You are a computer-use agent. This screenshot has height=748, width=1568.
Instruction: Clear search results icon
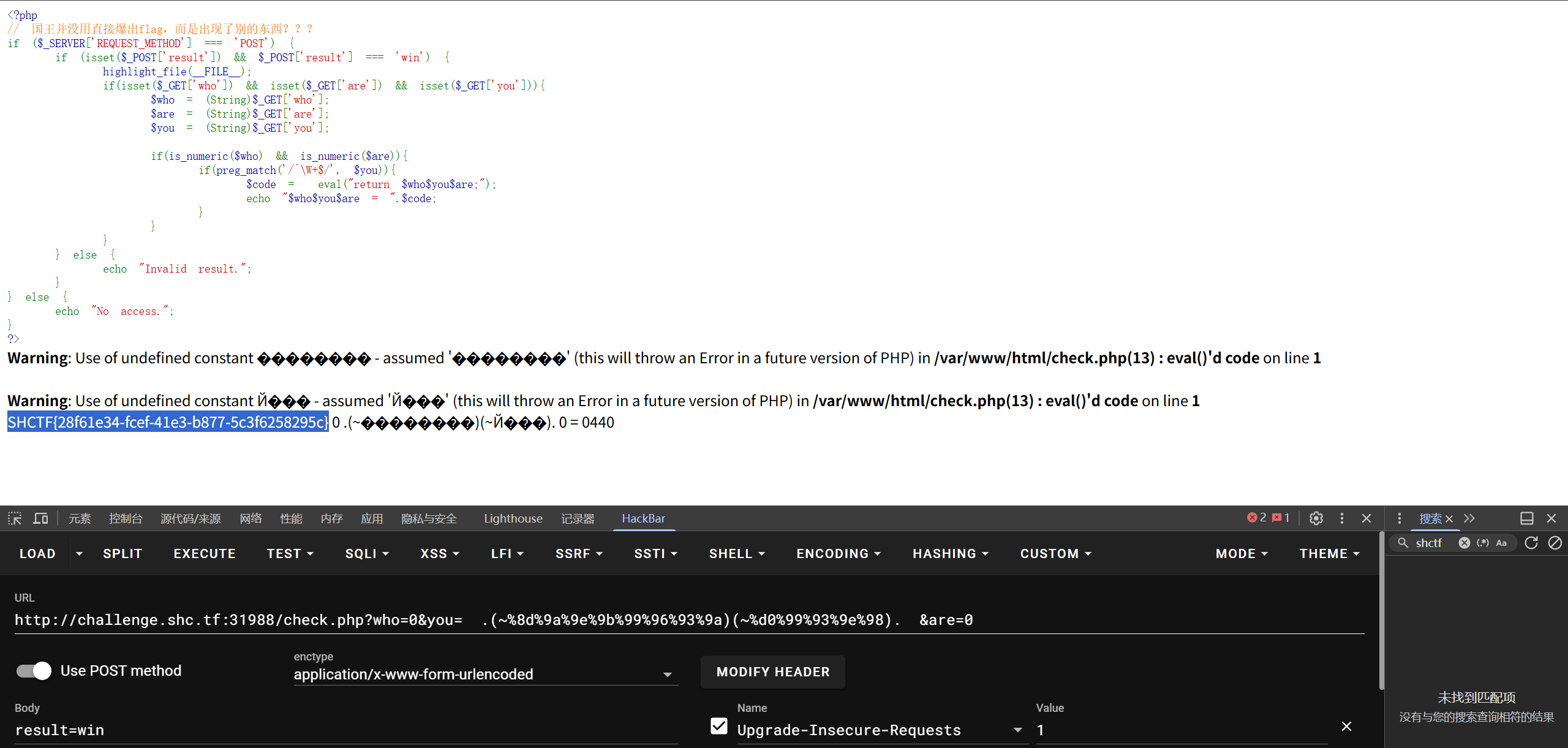click(x=1555, y=543)
